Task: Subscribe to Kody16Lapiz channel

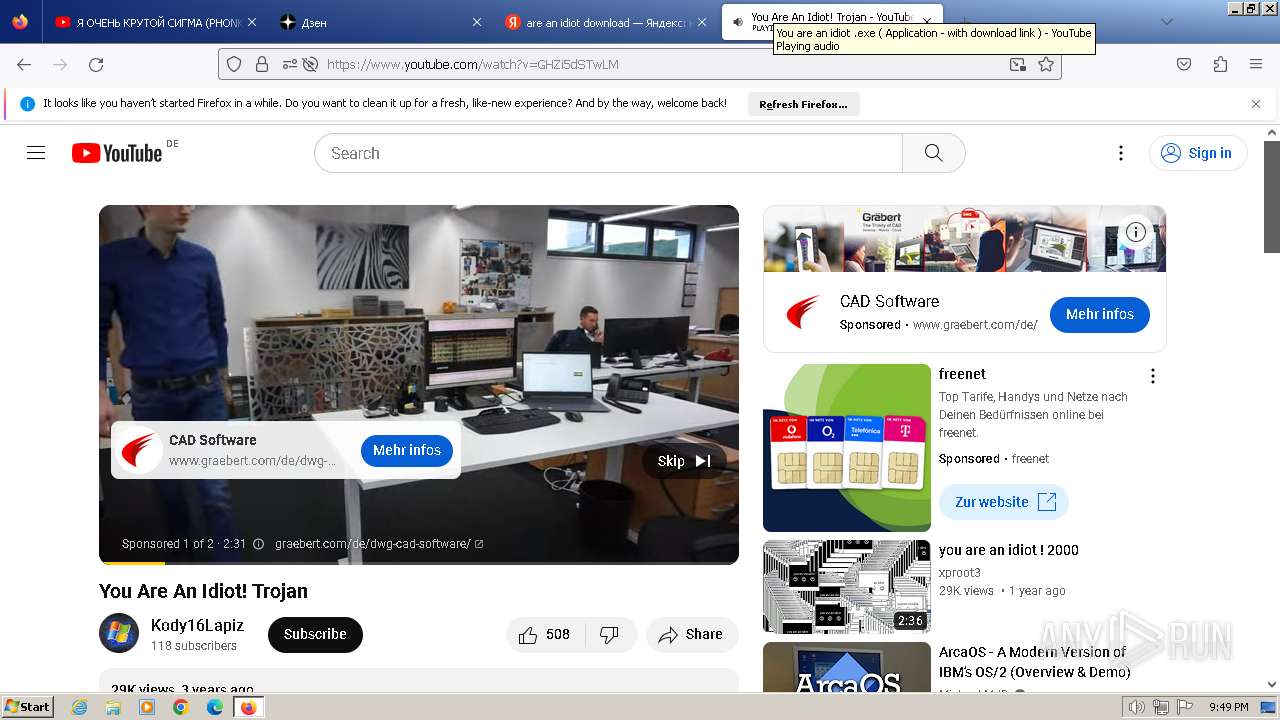Action: 315,634
